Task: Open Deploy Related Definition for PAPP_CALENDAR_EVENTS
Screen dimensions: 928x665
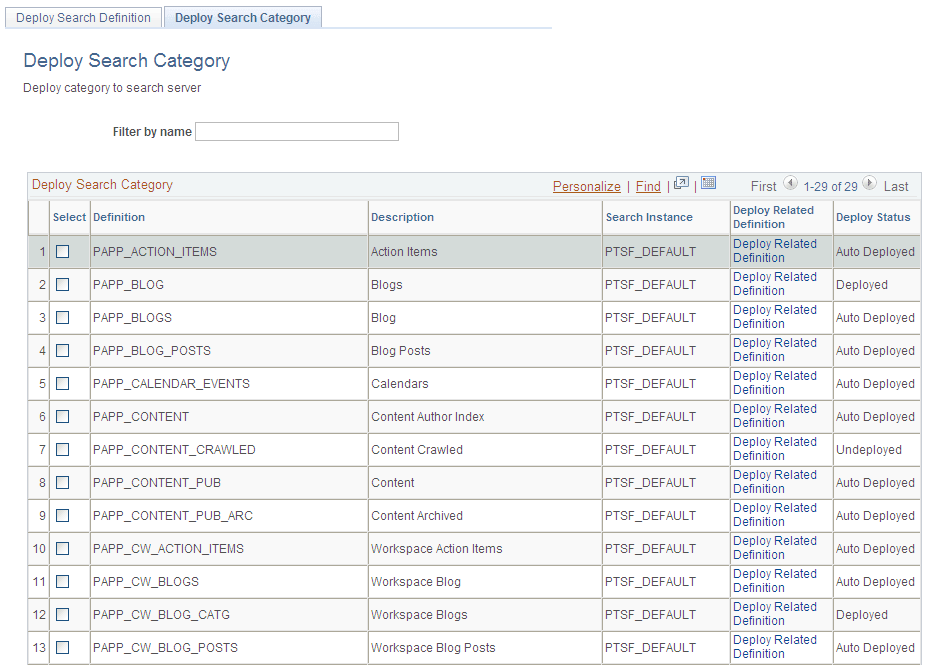Action: pyautogui.click(x=775, y=383)
